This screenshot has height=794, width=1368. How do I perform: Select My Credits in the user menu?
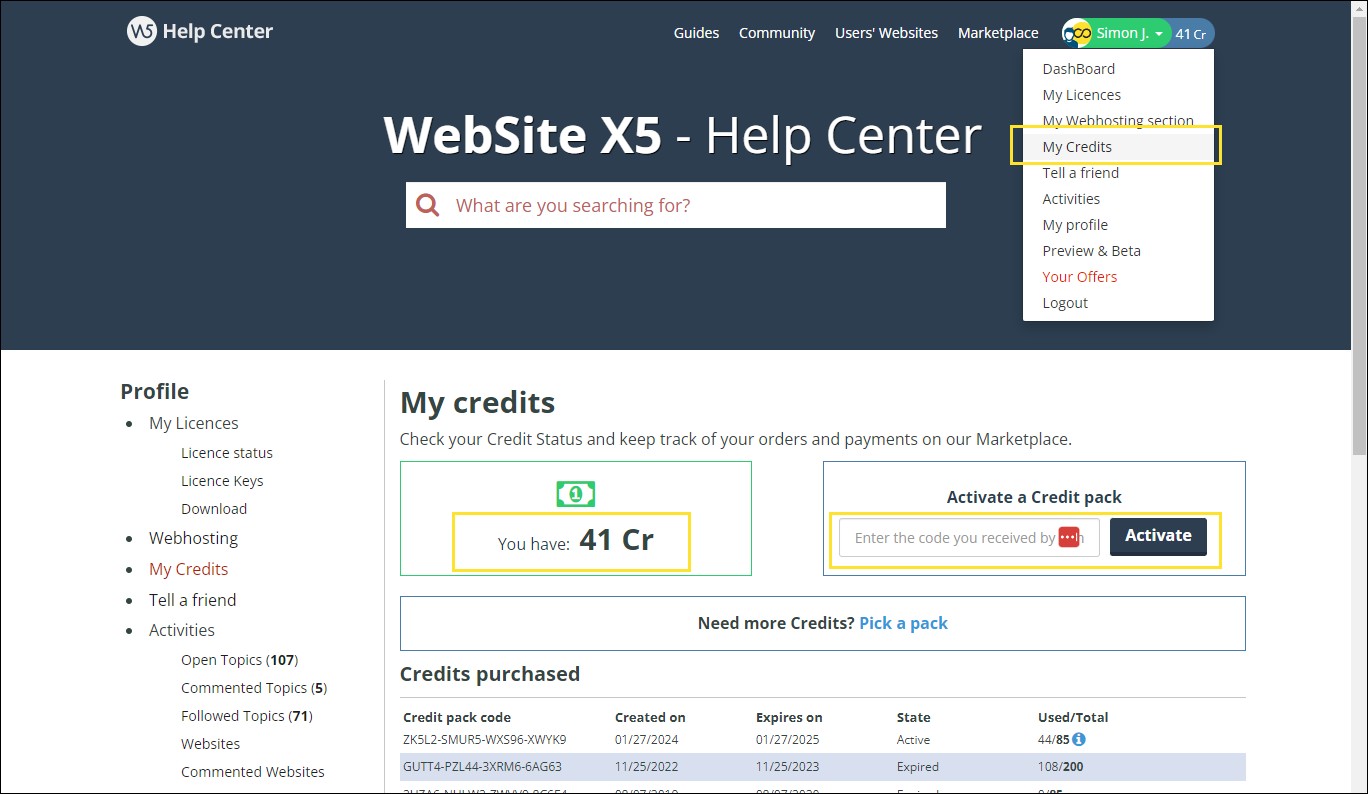tap(1118, 147)
